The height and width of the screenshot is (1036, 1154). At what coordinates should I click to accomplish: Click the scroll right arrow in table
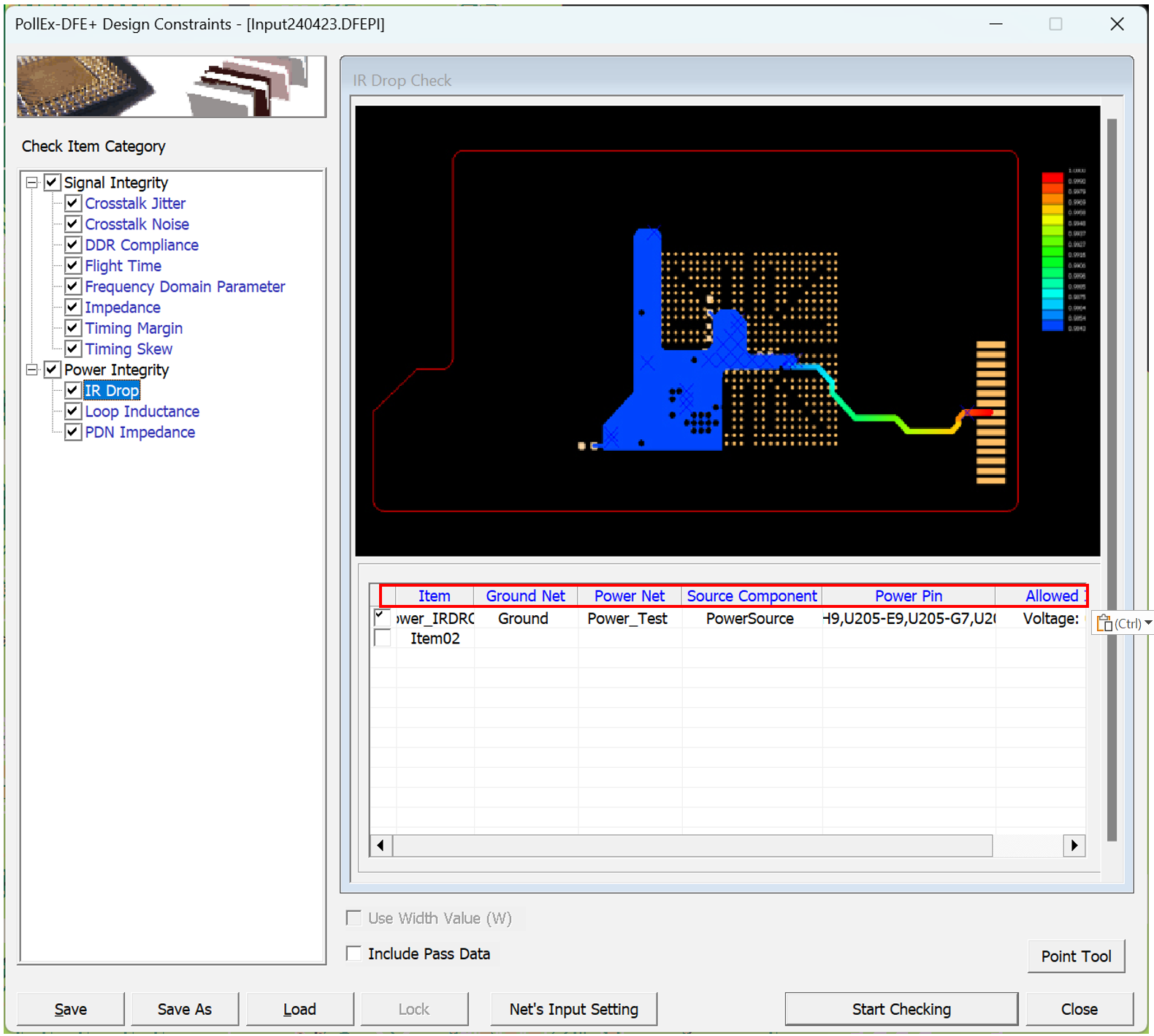coord(1074,845)
